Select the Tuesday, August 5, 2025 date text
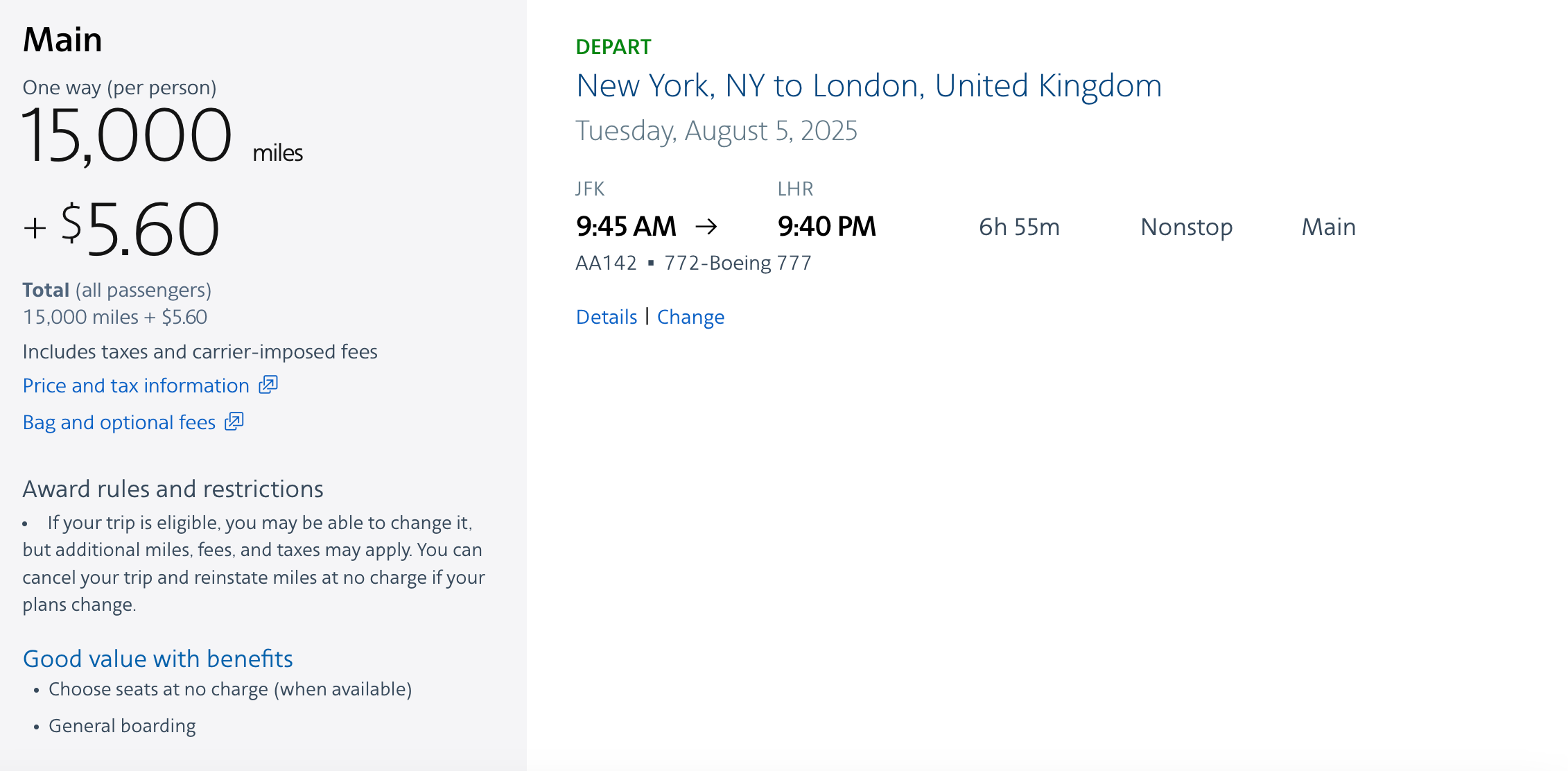The width and height of the screenshot is (1568, 771). point(716,130)
